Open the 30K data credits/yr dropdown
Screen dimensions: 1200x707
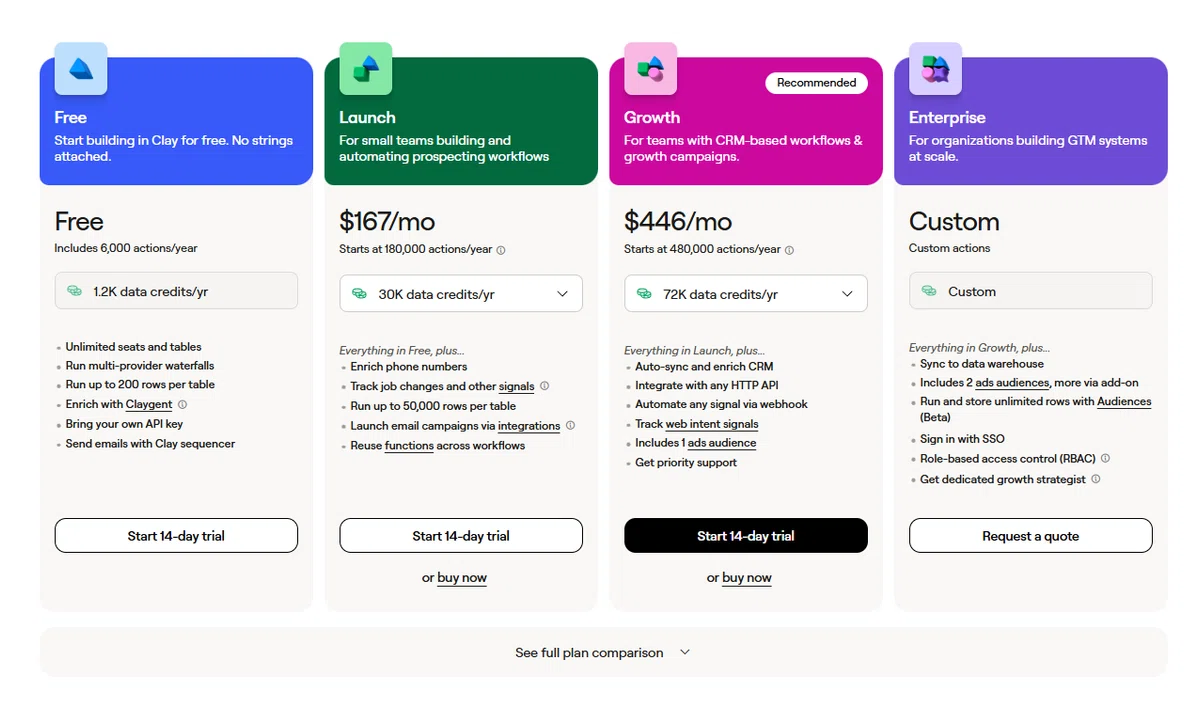(x=461, y=294)
